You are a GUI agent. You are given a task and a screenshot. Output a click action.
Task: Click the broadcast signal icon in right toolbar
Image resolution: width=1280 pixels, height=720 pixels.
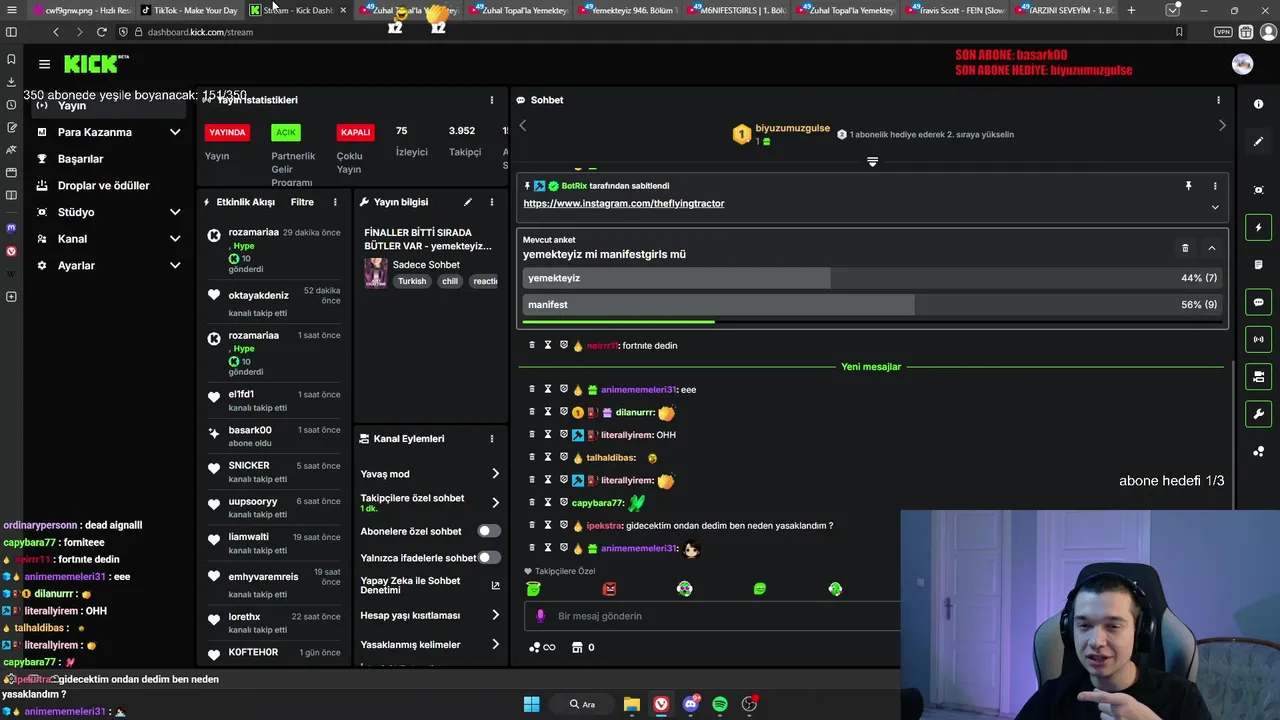1258,340
